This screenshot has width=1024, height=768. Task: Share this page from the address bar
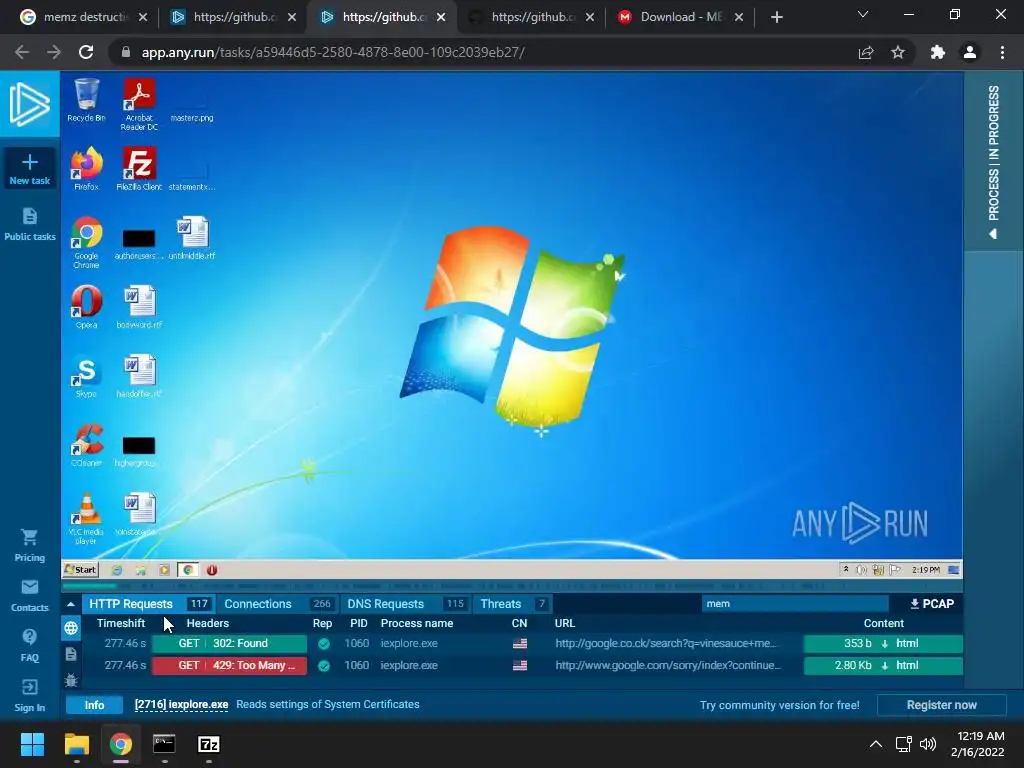pyautogui.click(x=866, y=52)
